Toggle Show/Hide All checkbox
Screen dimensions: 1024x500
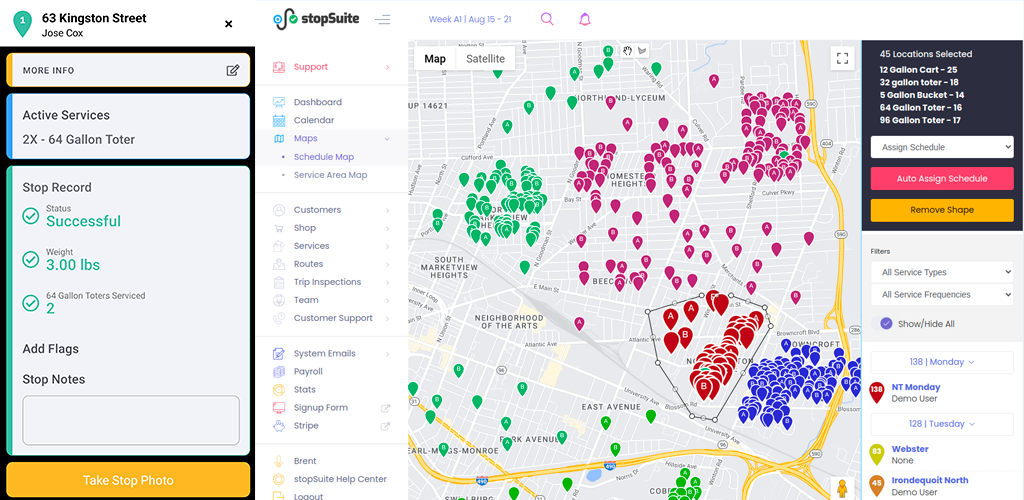pos(886,324)
